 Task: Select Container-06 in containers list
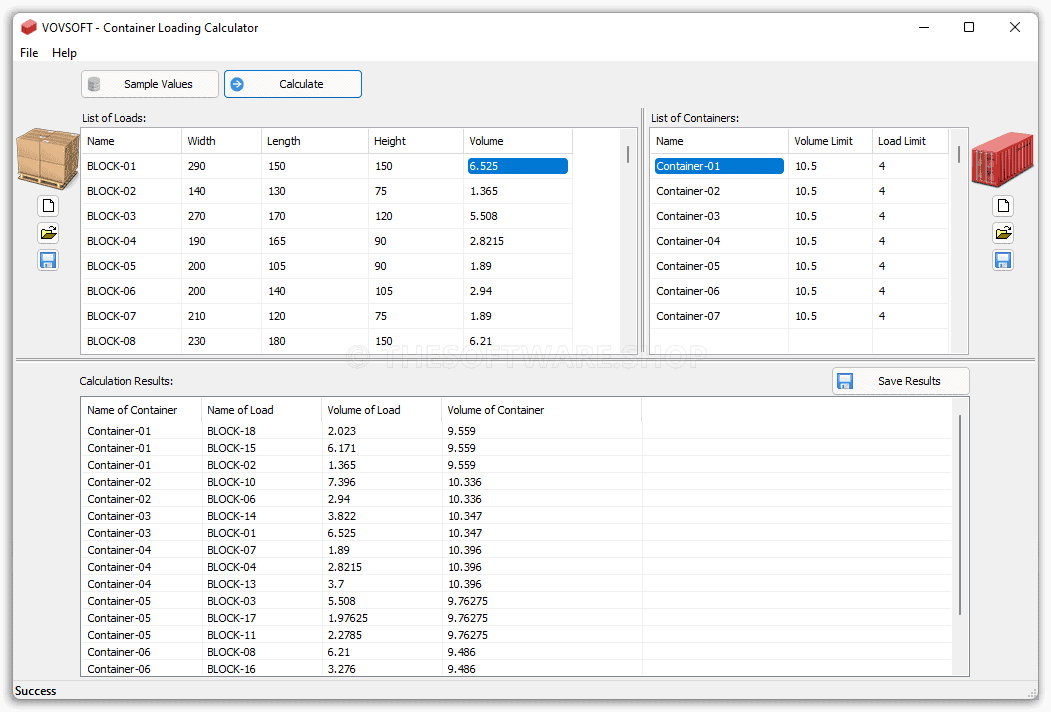pos(688,291)
